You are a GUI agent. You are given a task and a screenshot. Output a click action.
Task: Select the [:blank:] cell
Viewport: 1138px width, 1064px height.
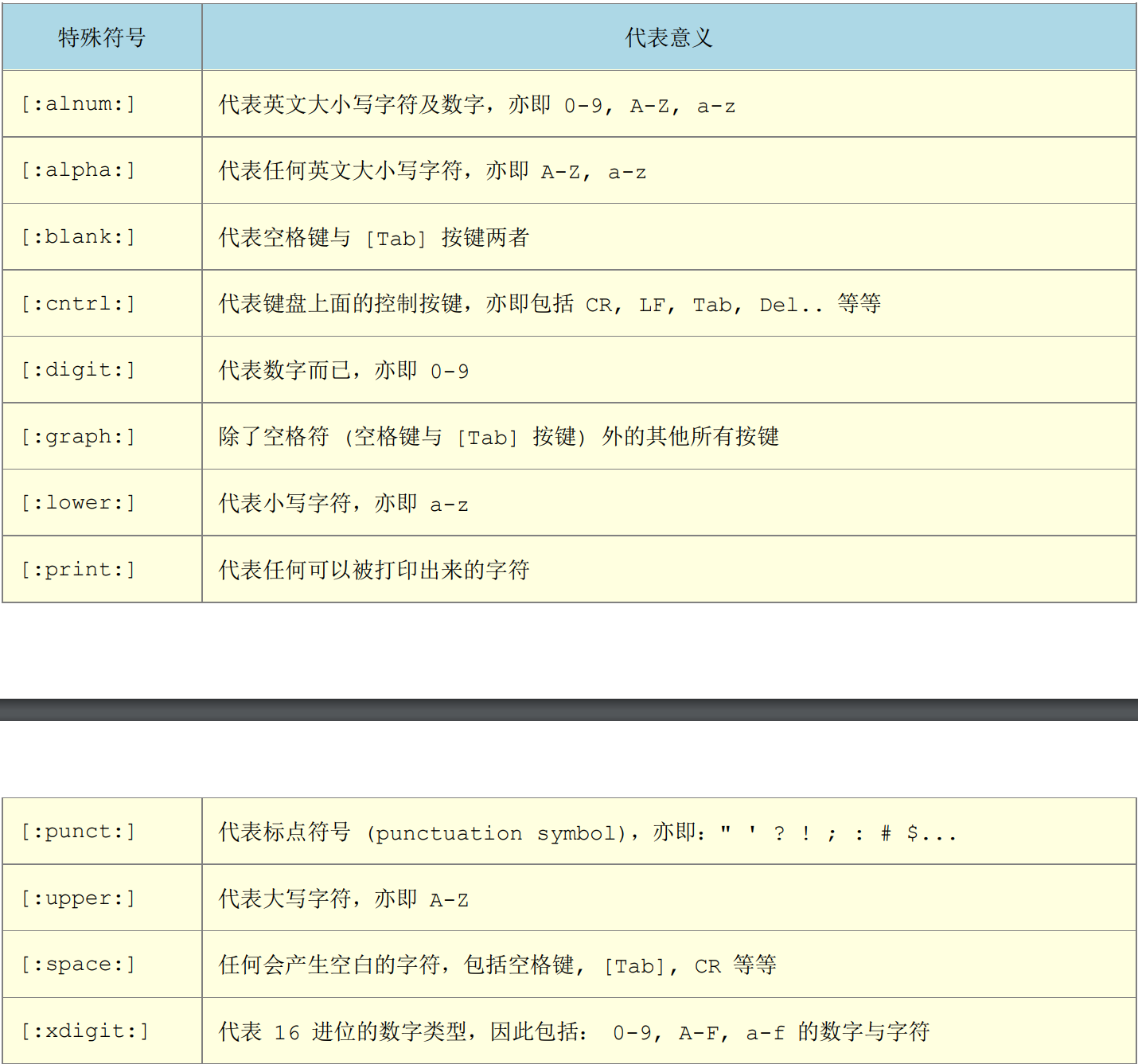click(102, 236)
